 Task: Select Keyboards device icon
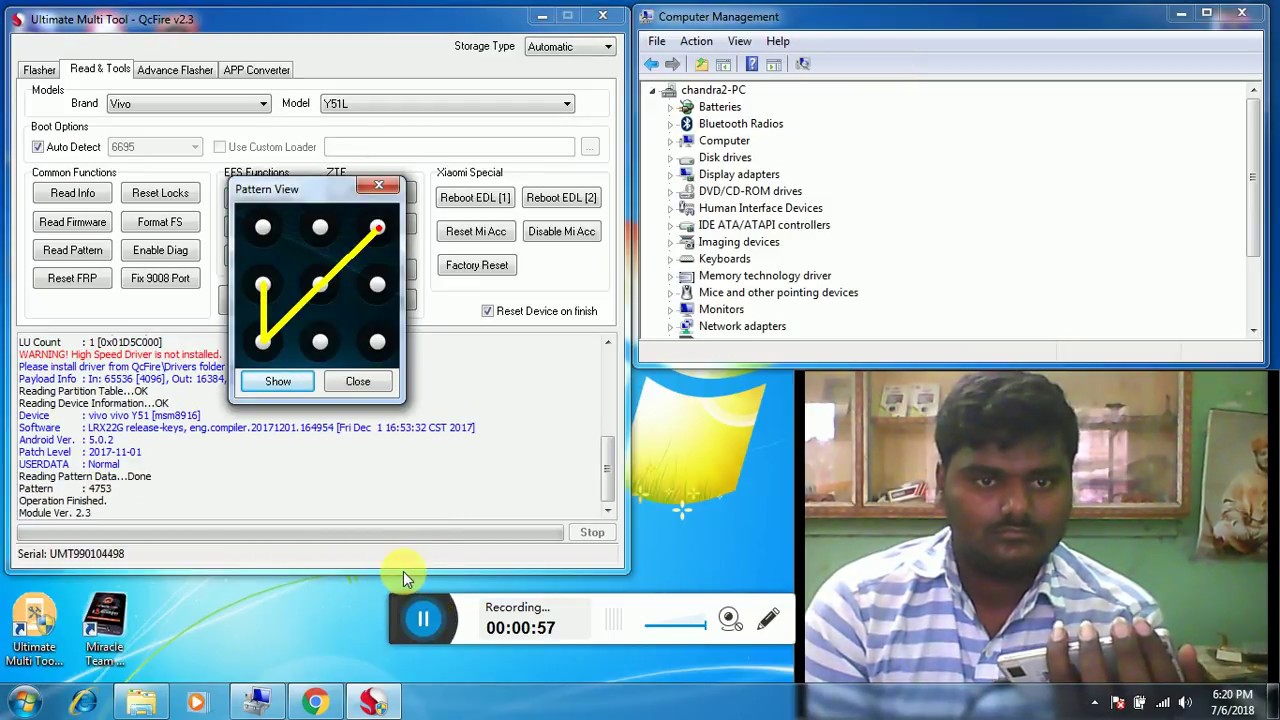point(687,259)
